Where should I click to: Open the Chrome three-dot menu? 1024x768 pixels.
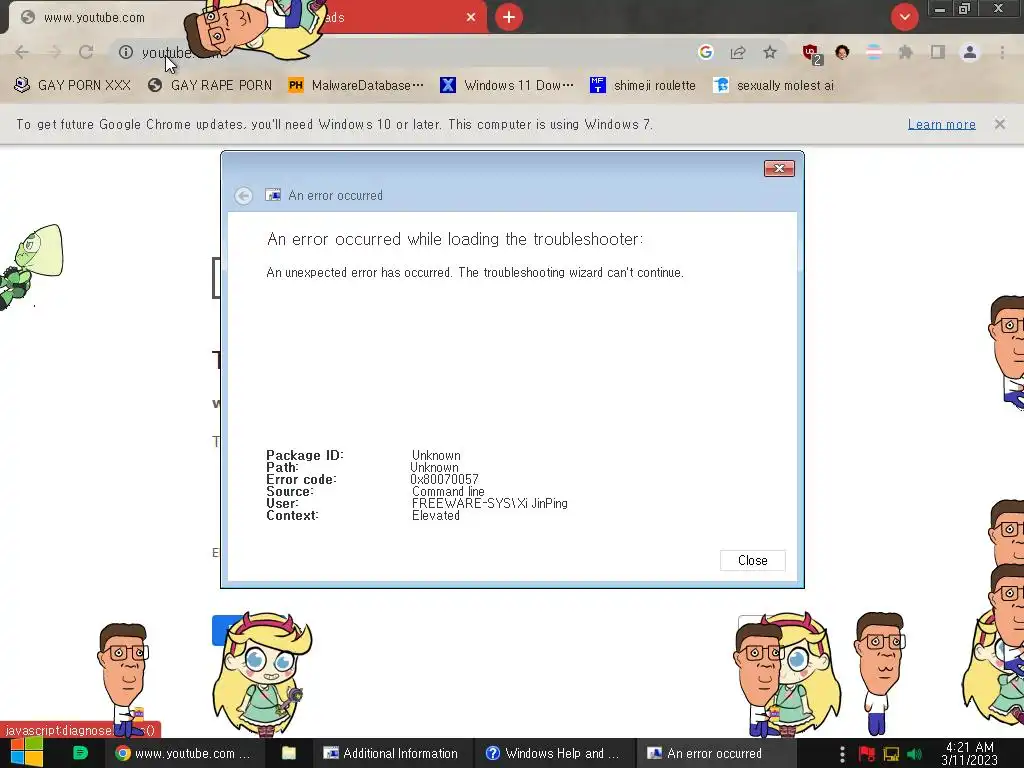point(1002,52)
